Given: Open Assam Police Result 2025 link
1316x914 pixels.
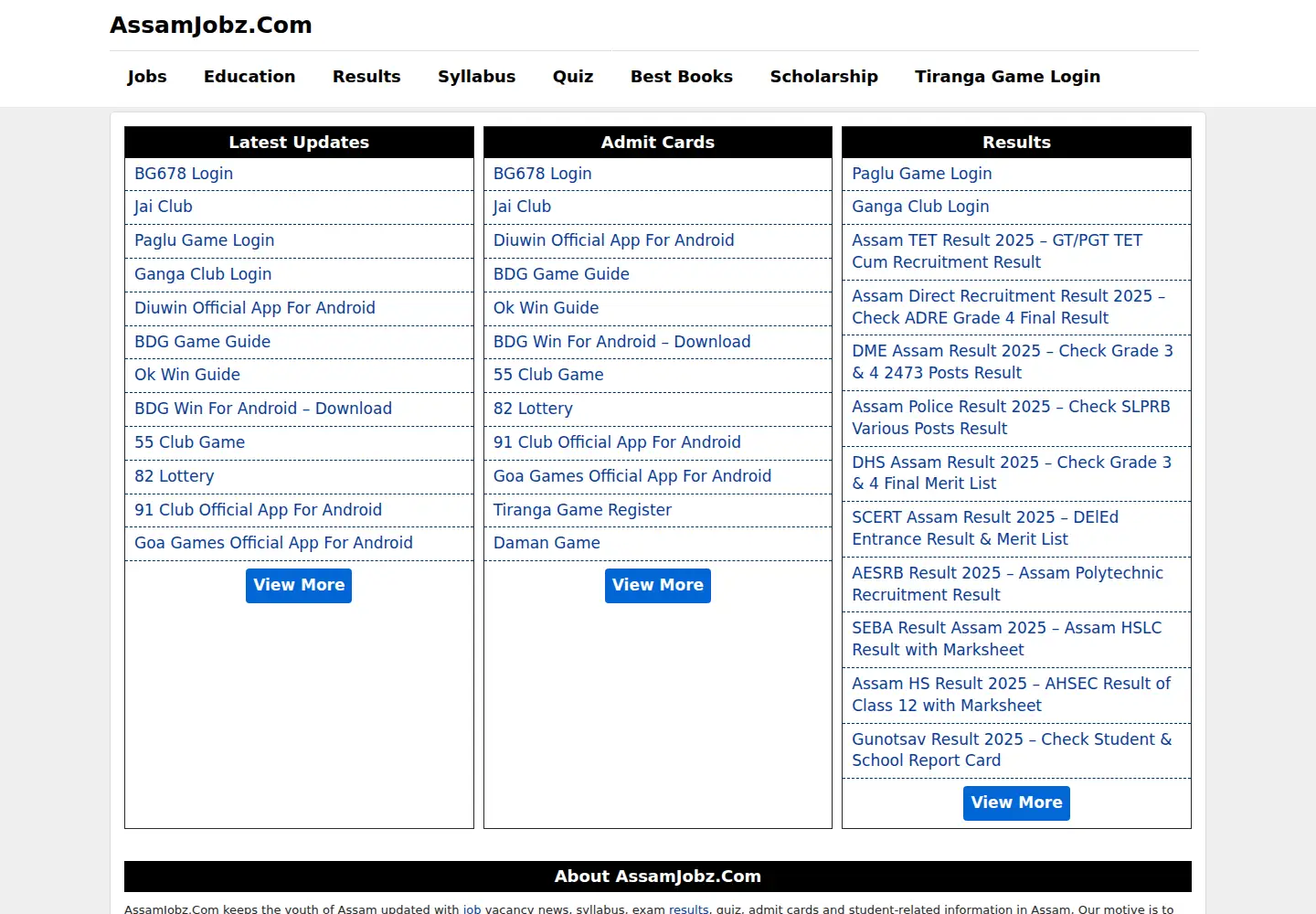Looking at the screenshot, I should click(1011, 418).
